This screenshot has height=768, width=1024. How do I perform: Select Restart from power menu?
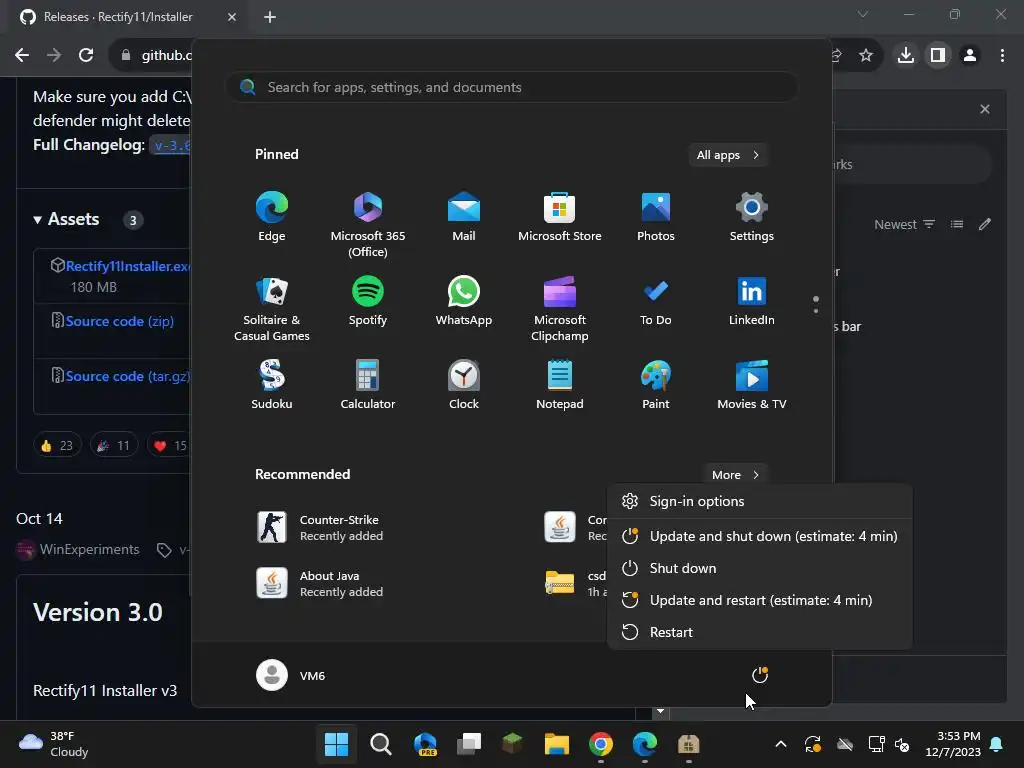(x=760, y=632)
